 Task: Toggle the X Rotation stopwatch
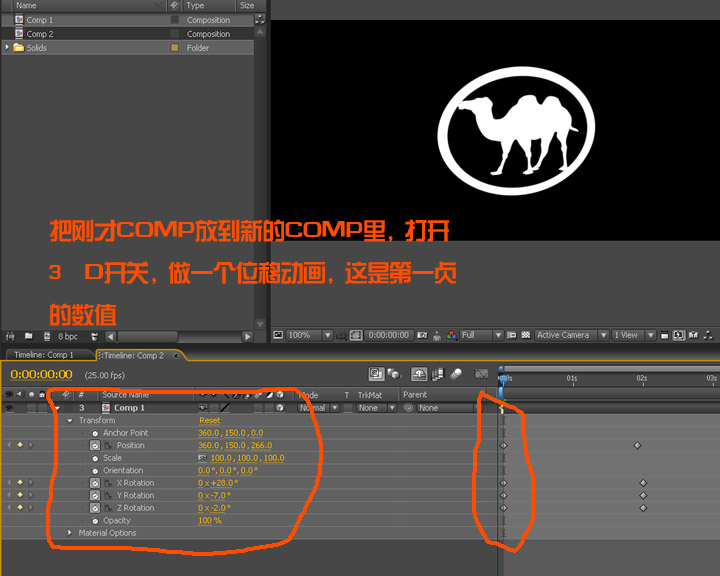pyautogui.click(x=95, y=483)
